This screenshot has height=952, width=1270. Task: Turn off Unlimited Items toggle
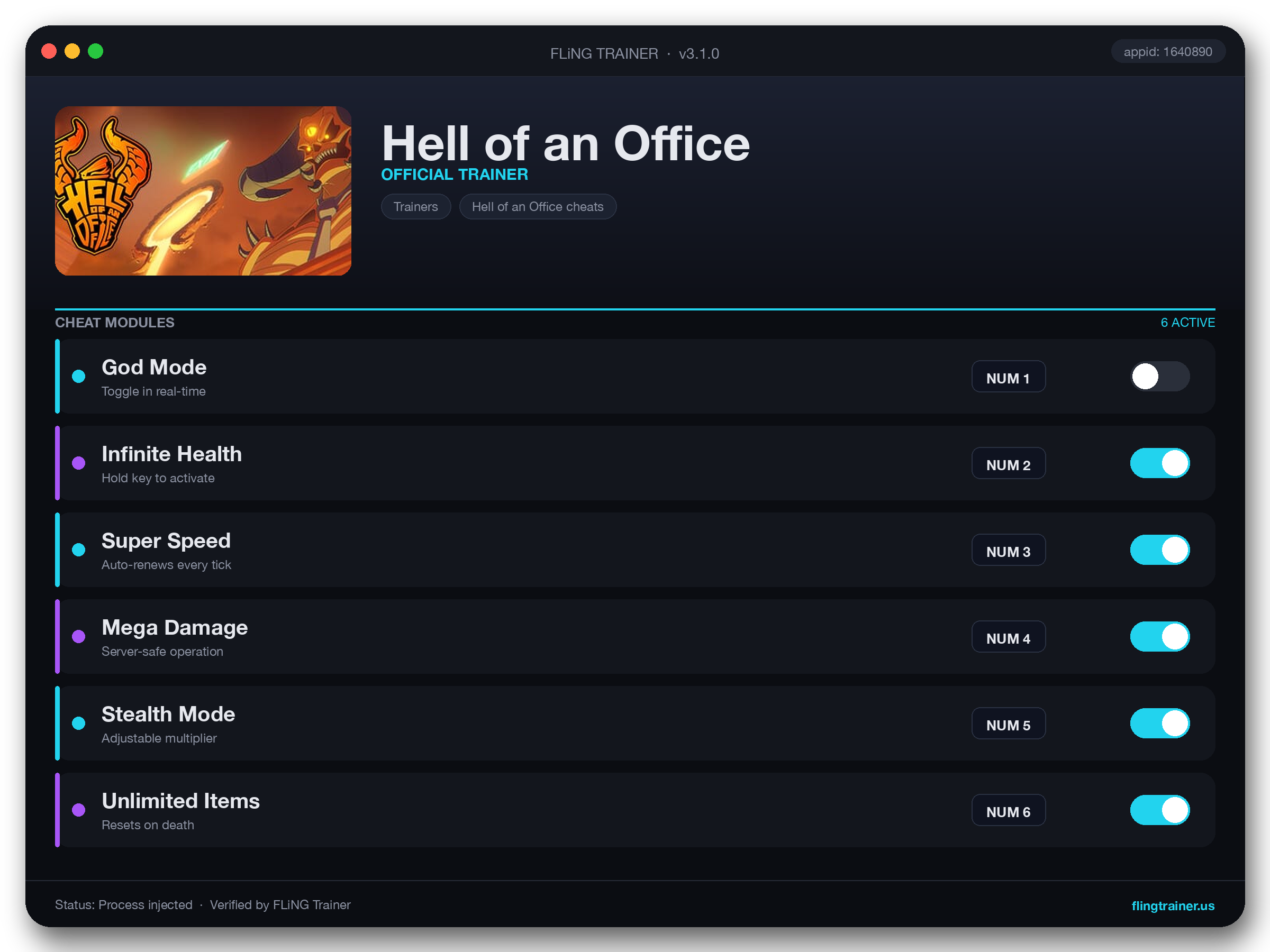pos(1160,810)
